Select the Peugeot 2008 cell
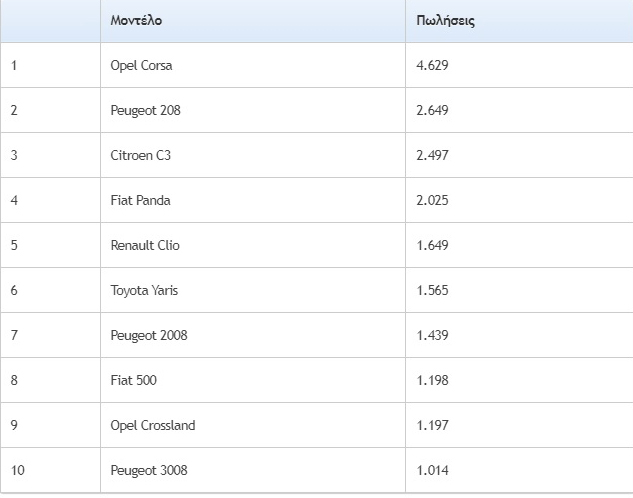Screen dimensions: 633x498 pos(148,336)
